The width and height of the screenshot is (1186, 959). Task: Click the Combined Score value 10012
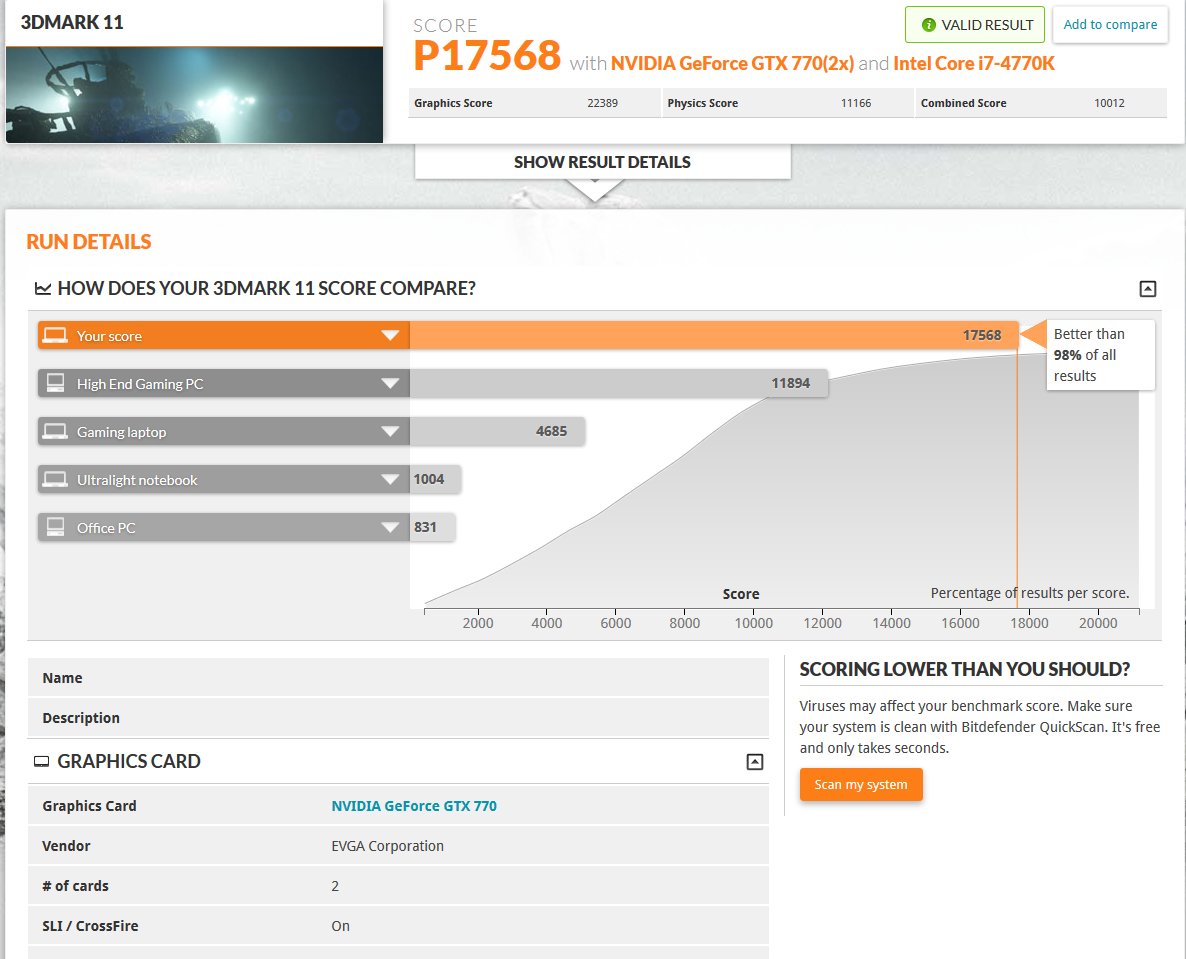1109,103
